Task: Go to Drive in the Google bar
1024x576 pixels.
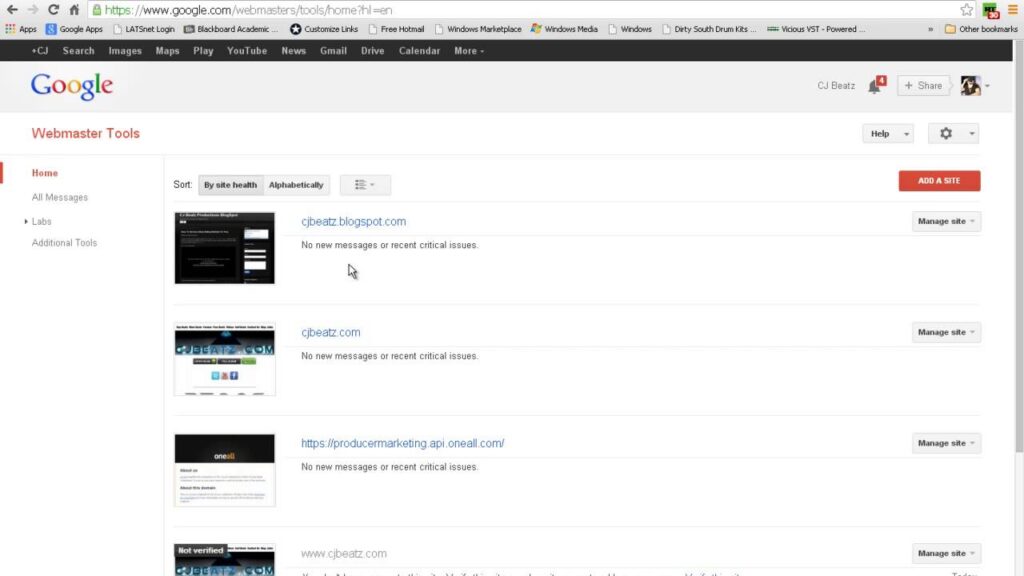Action: [x=372, y=51]
